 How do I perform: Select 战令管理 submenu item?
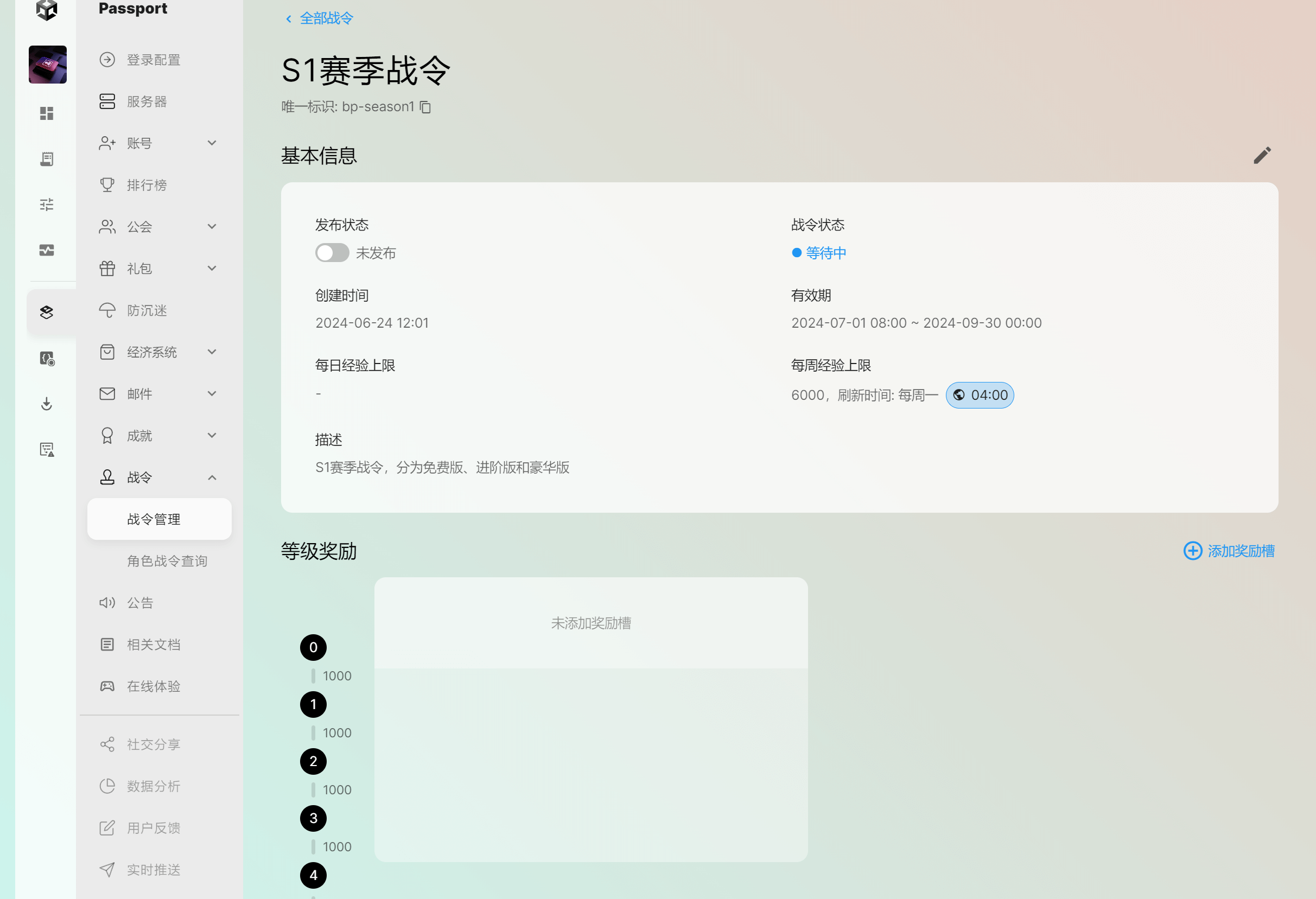(154, 519)
